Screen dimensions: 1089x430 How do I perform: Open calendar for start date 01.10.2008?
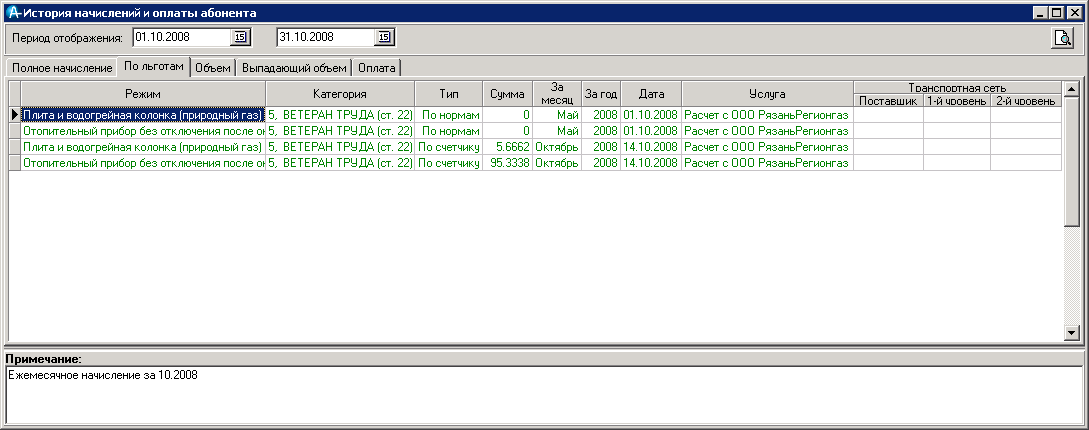pos(240,38)
